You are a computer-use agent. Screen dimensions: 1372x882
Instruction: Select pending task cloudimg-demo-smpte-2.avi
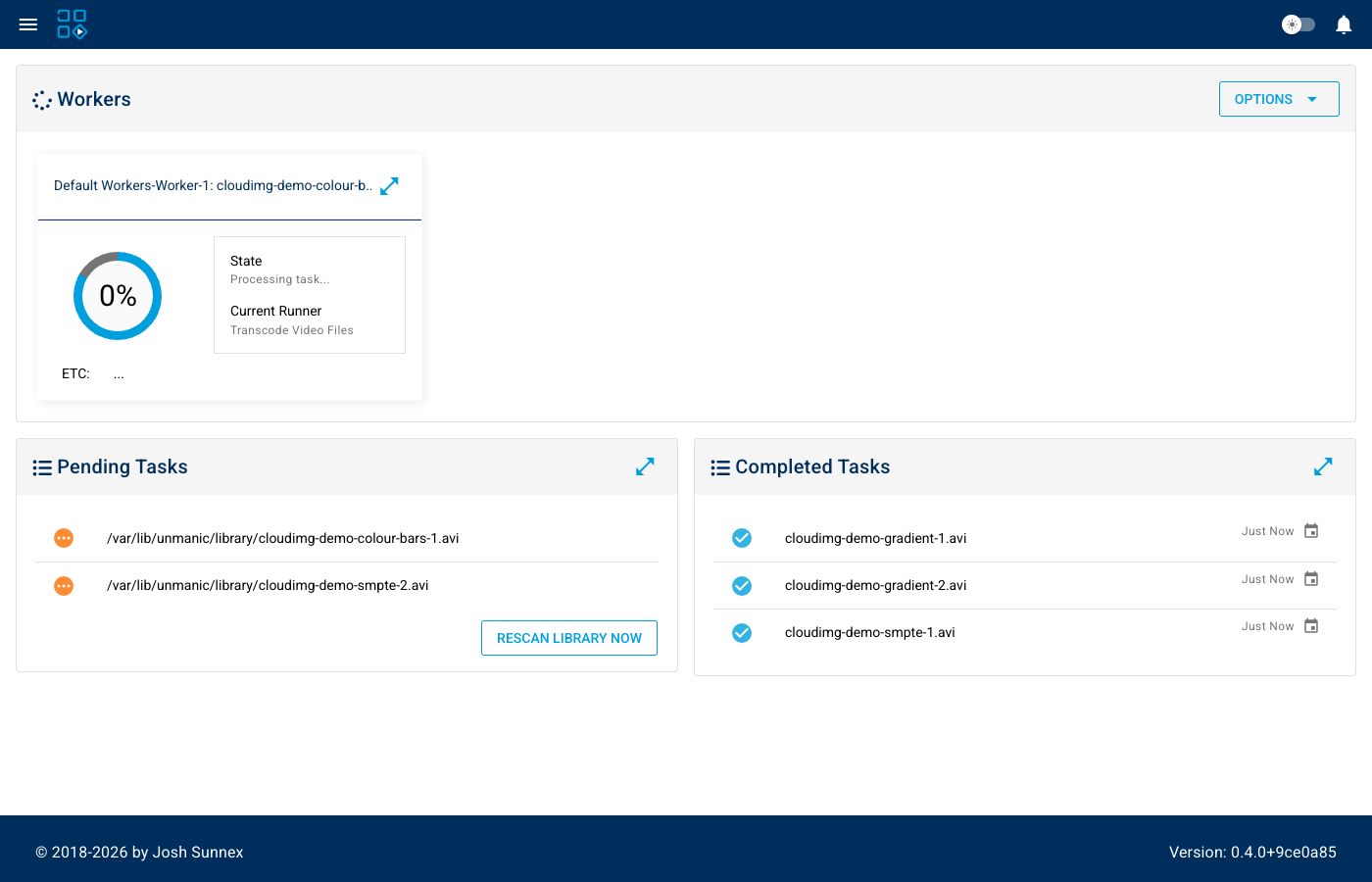coord(347,585)
